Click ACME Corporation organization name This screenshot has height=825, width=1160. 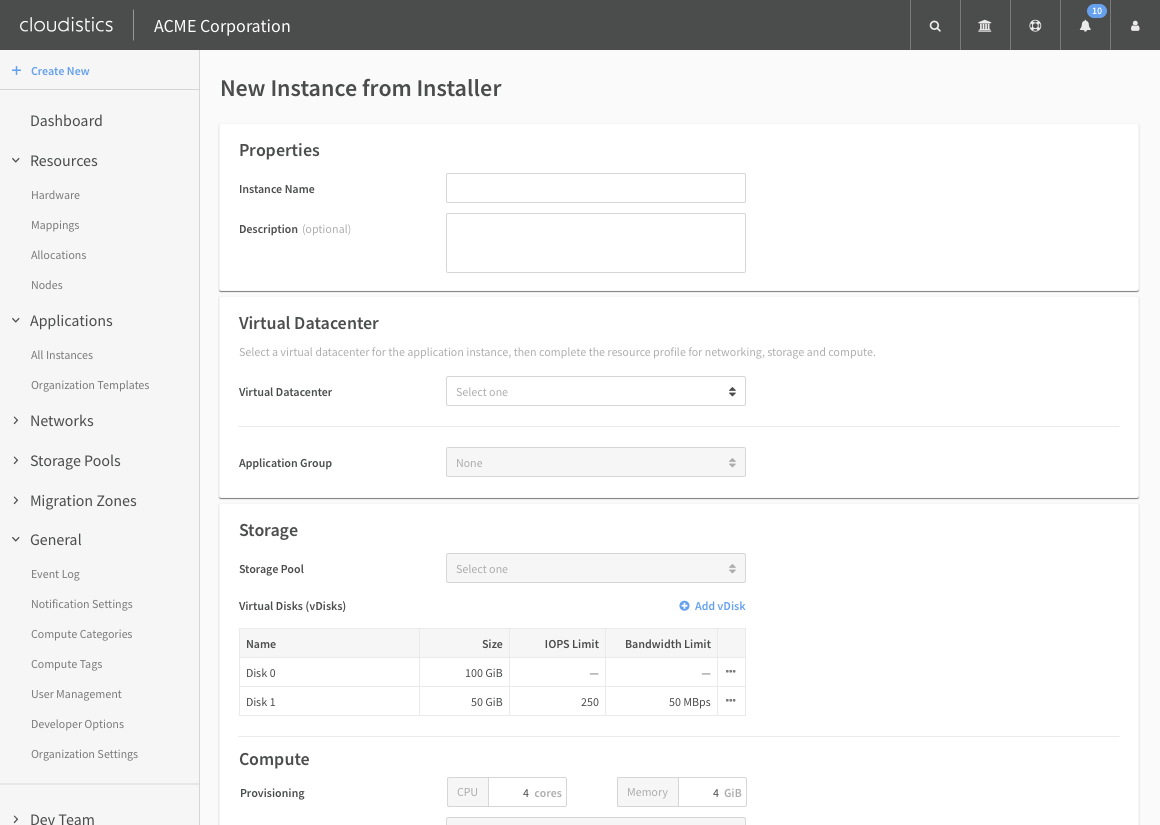pos(222,26)
